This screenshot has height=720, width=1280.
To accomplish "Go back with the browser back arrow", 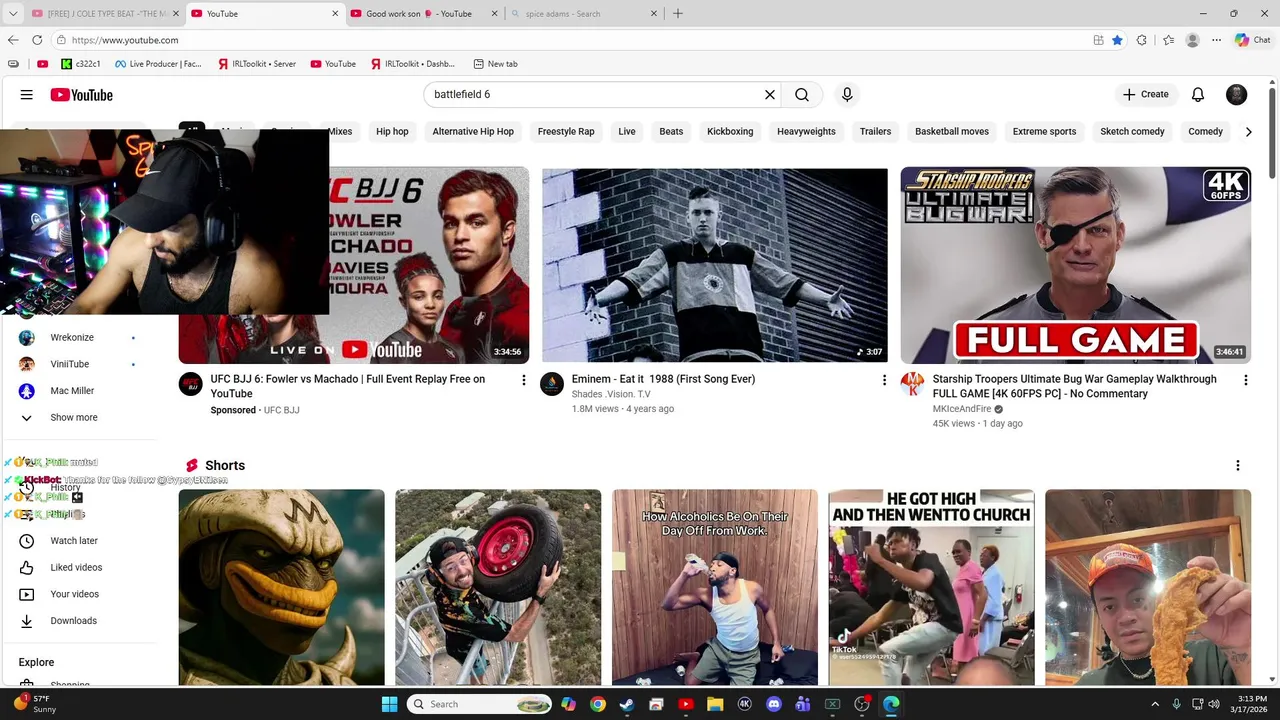I will click(13, 40).
